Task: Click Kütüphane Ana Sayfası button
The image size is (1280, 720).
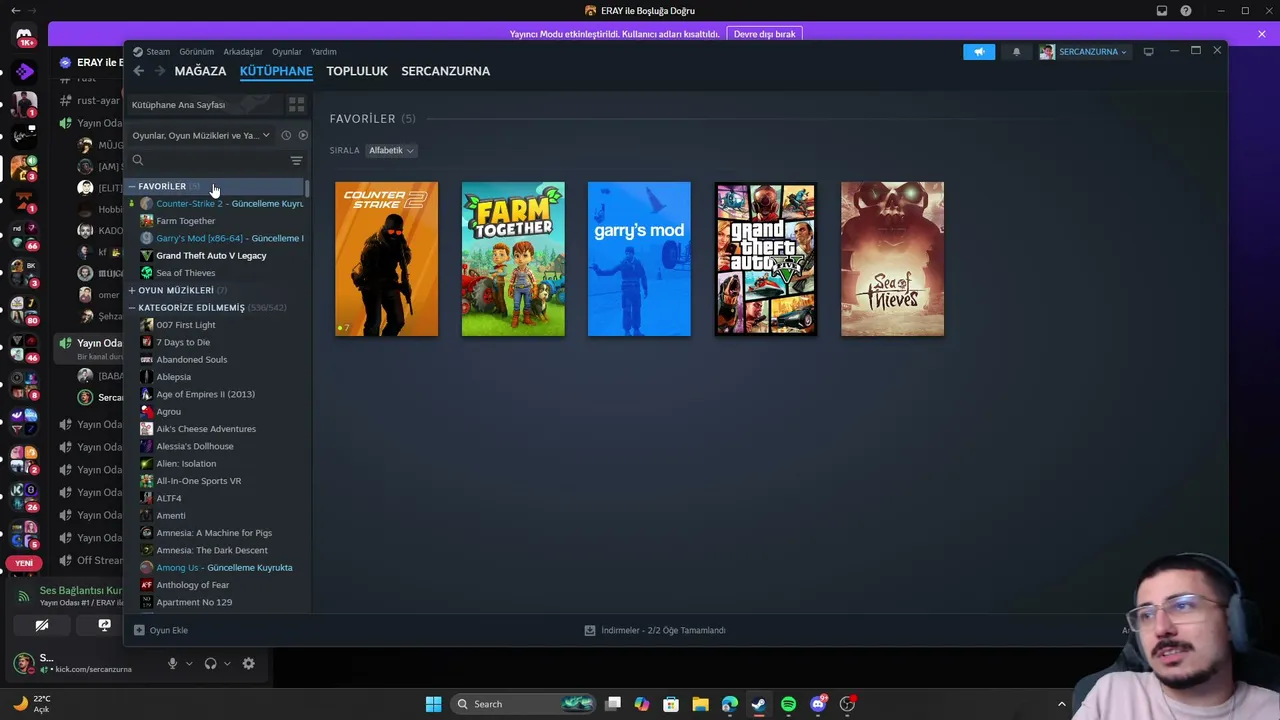Action: pyautogui.click(x=203, y=104)
